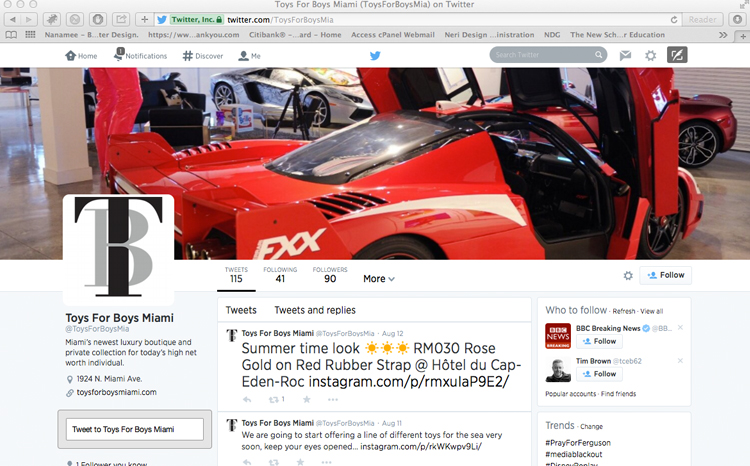
Task: Change Trends location
Action: pos(591,426)
